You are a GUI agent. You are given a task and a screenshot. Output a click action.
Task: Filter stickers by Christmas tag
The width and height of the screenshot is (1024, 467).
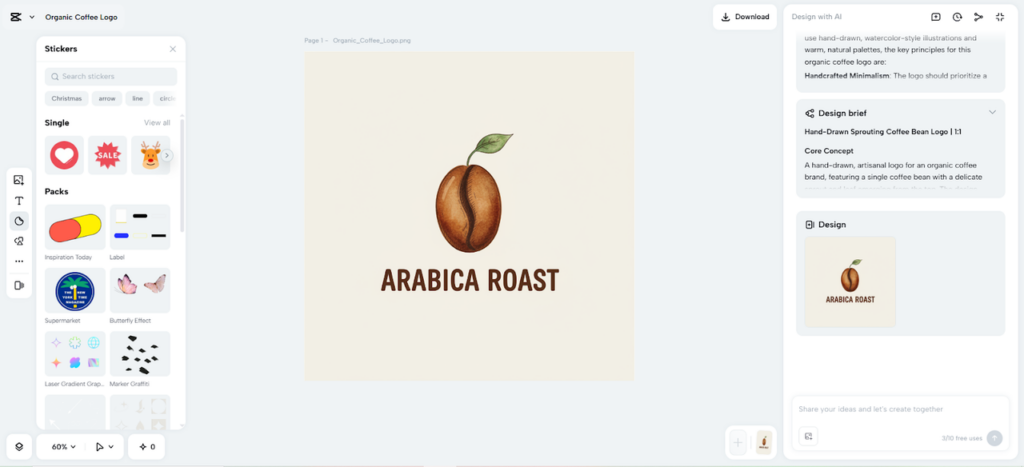(66, 98)
